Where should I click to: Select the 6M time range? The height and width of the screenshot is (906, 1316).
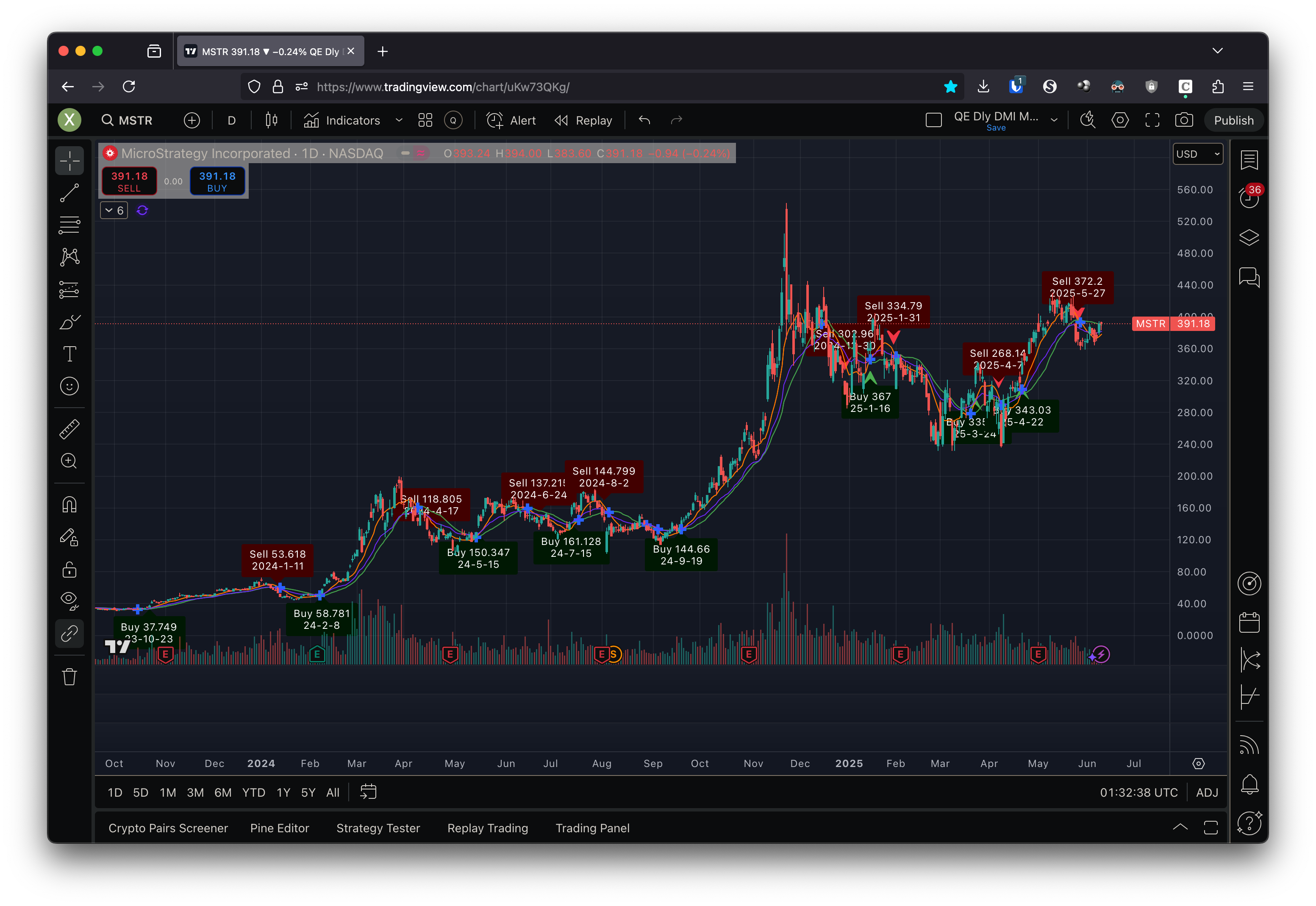tap(222, 792)
